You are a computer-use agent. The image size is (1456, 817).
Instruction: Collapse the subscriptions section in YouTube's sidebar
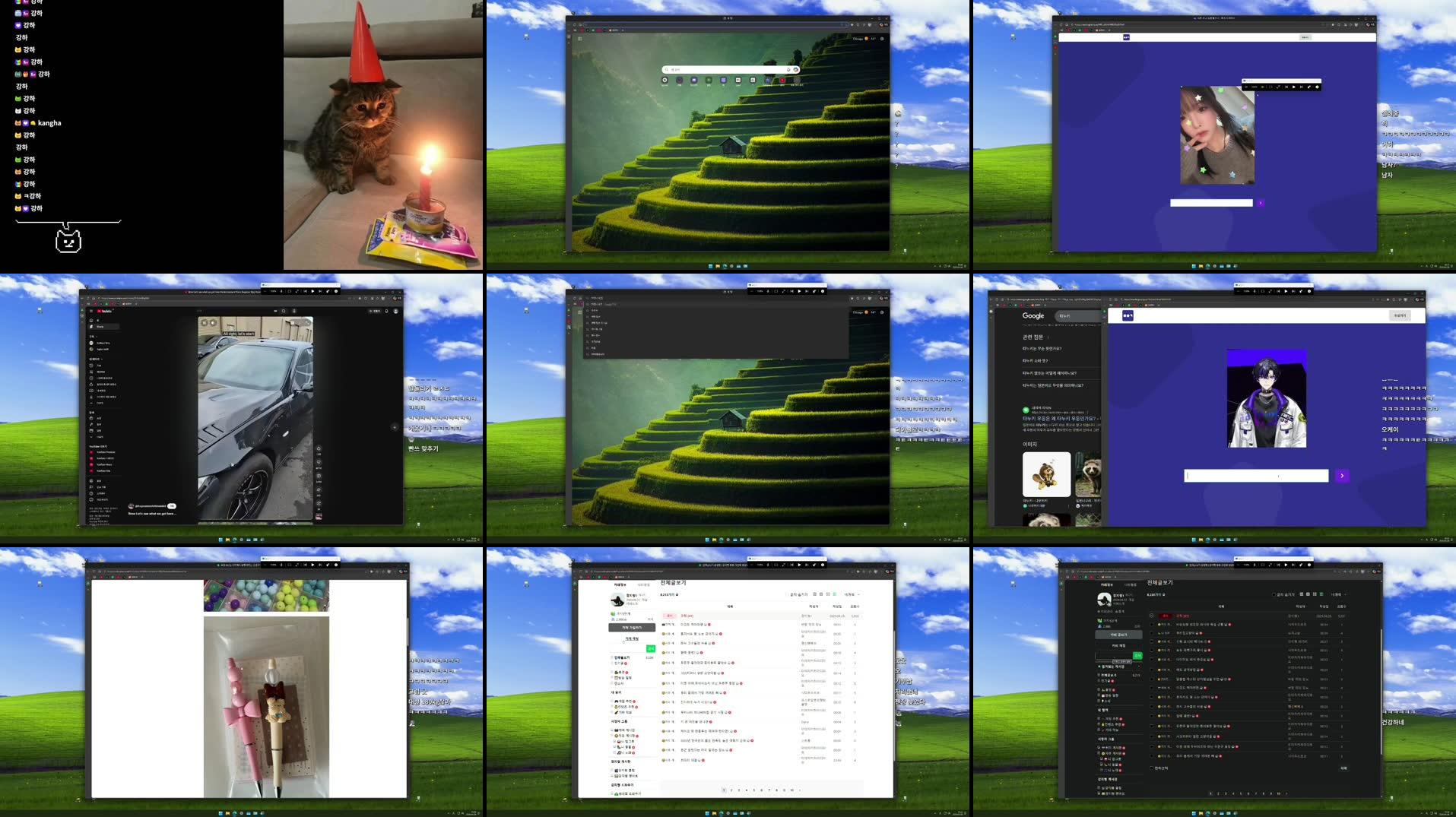pyautogui.click(x=97, y=337)
